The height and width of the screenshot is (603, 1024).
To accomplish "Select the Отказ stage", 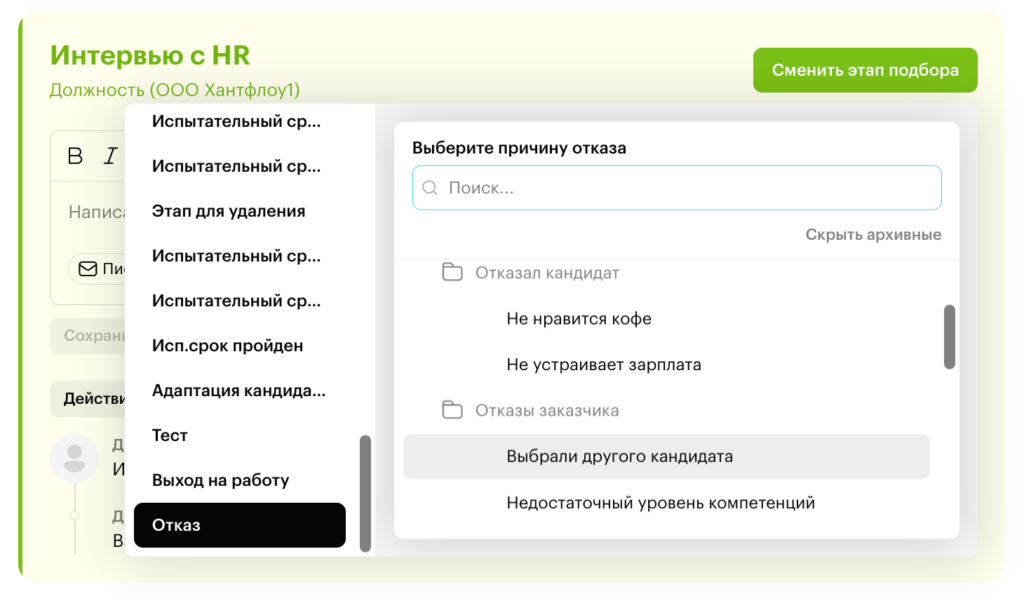I will 239,525.
